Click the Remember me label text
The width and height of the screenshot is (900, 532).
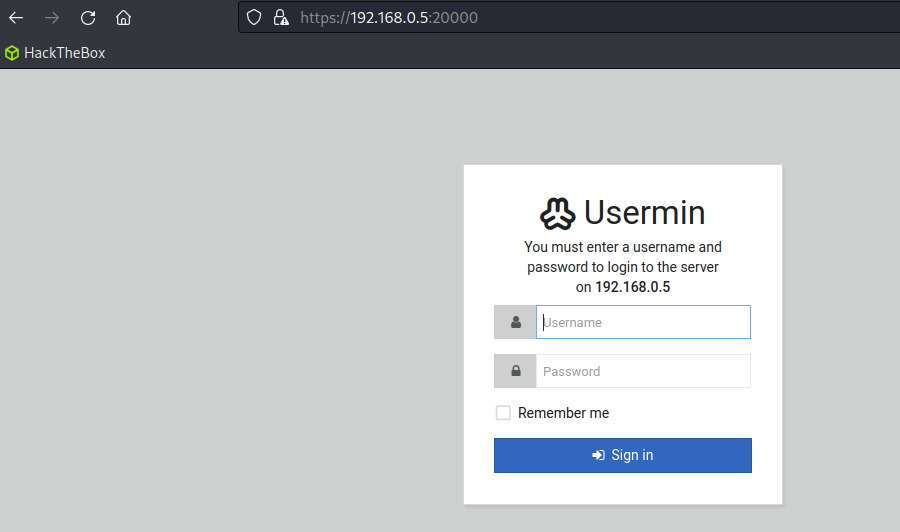pyautogui.click(x=563, y=413)
